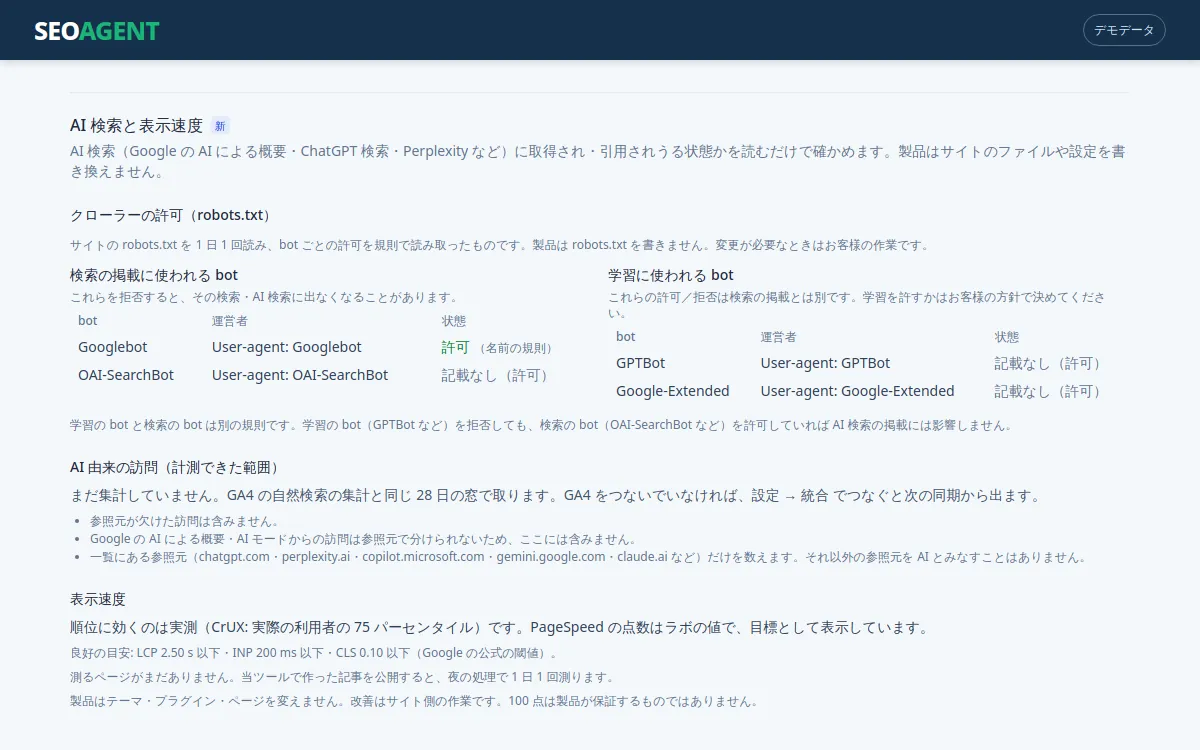Image resolution: width=1200 pixels, height=750 pixels.
Task: Select the クローラーの許可（robots.txt）heading
Action: [171, 215]
